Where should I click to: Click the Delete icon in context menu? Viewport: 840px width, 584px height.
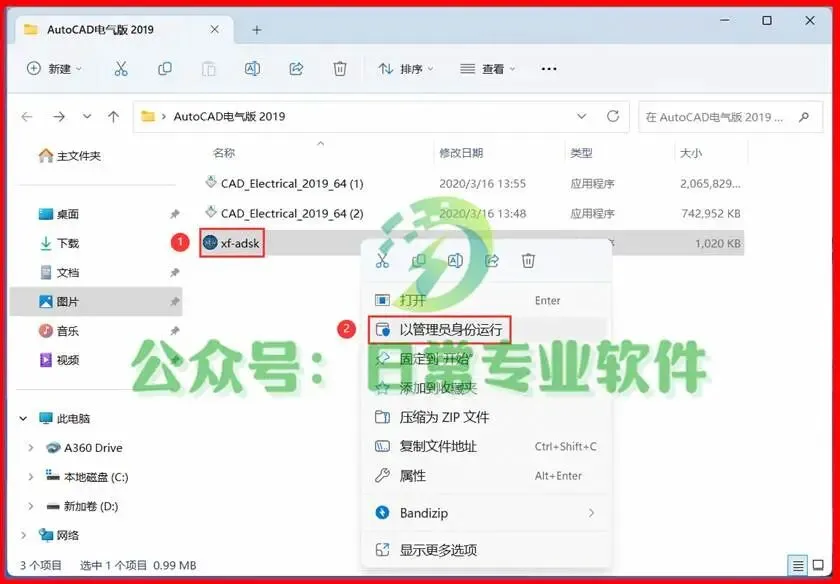528,261
